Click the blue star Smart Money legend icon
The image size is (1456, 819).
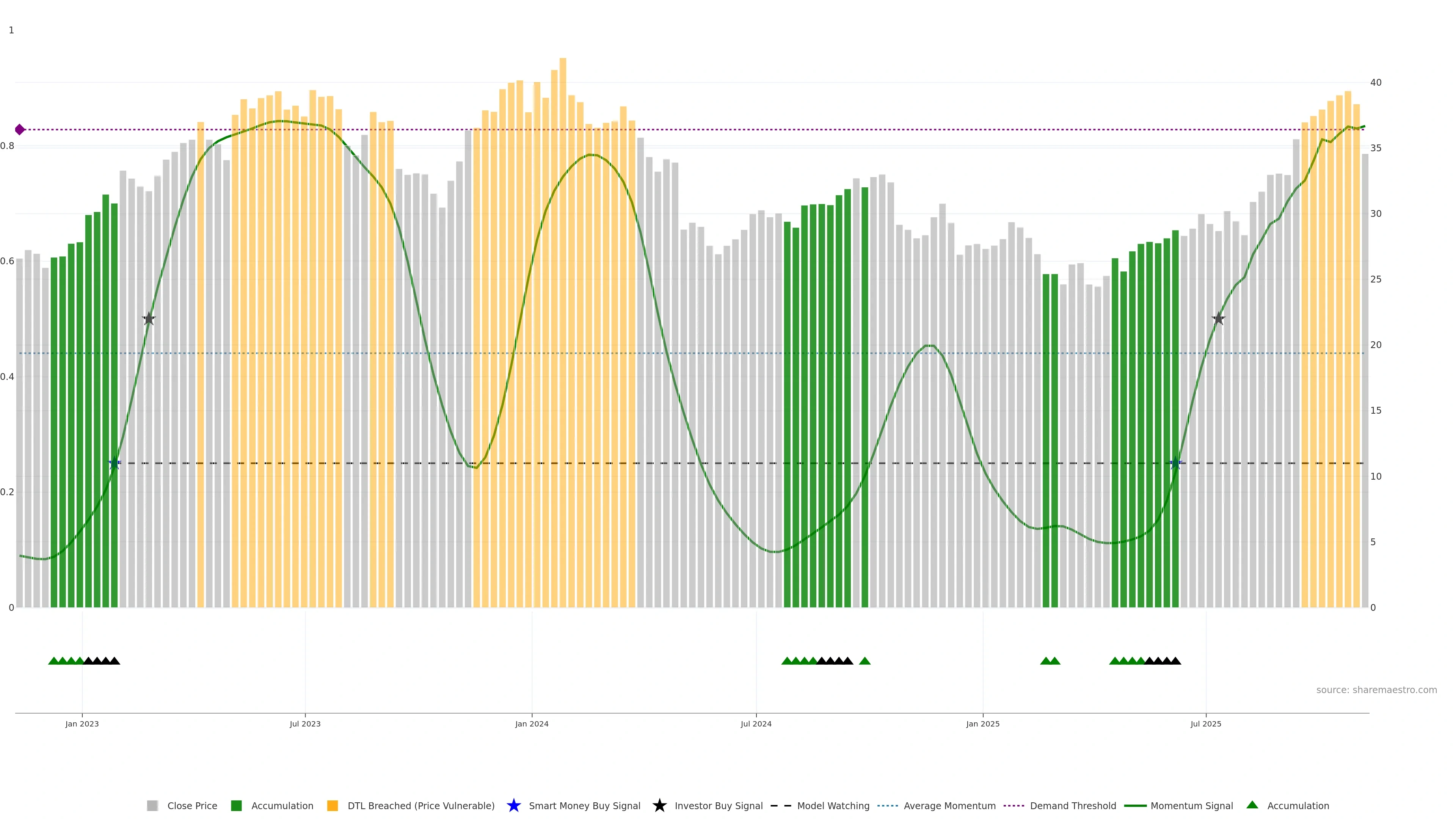[x=513, y=805]
